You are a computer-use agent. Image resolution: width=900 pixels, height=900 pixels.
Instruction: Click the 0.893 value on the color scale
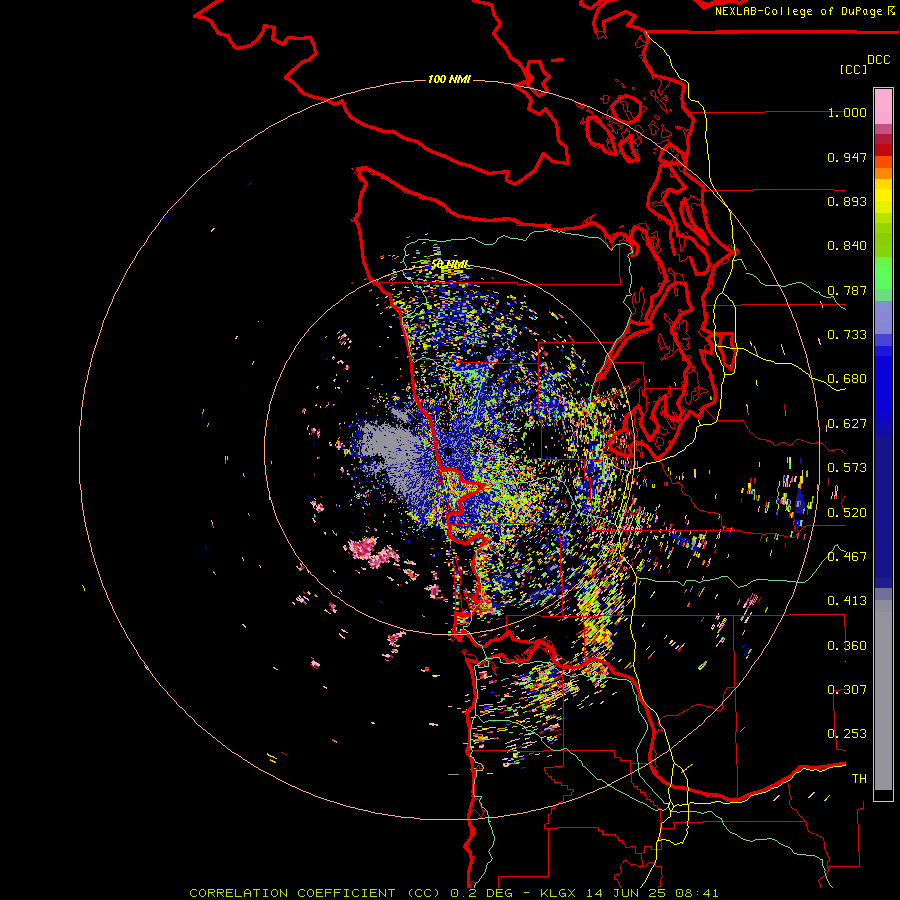click(x=847, y=201)
